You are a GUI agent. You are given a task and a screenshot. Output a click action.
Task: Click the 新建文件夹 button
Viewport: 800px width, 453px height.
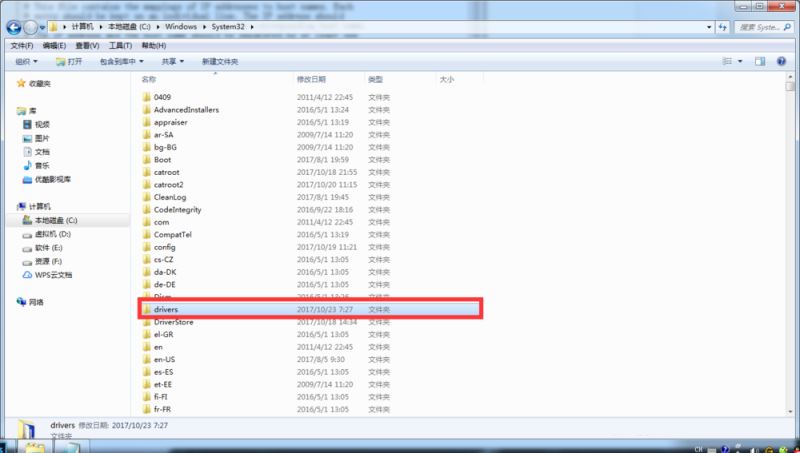pos(220,61)
